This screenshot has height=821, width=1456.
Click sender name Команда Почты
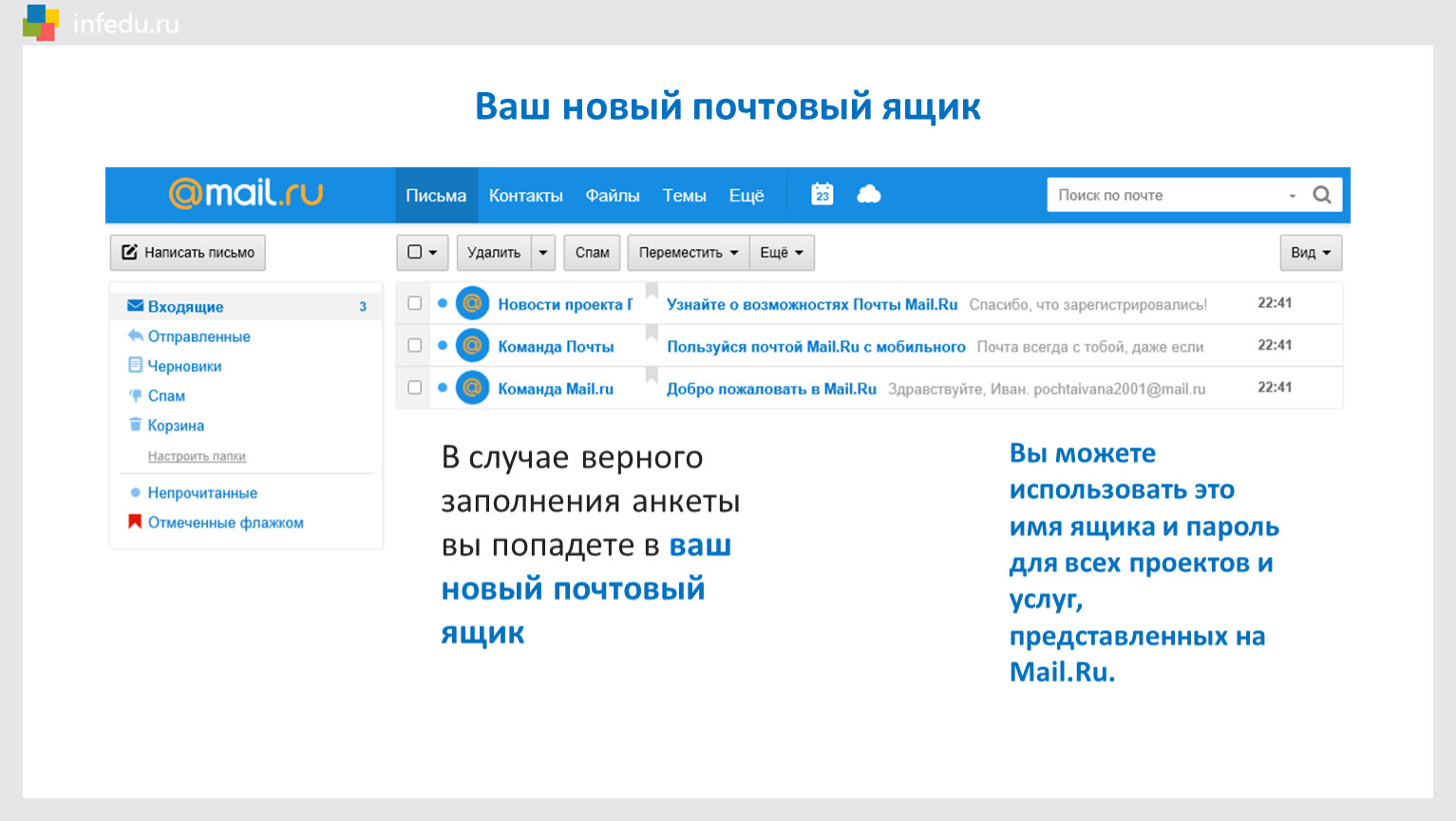(x=556, y=347)
